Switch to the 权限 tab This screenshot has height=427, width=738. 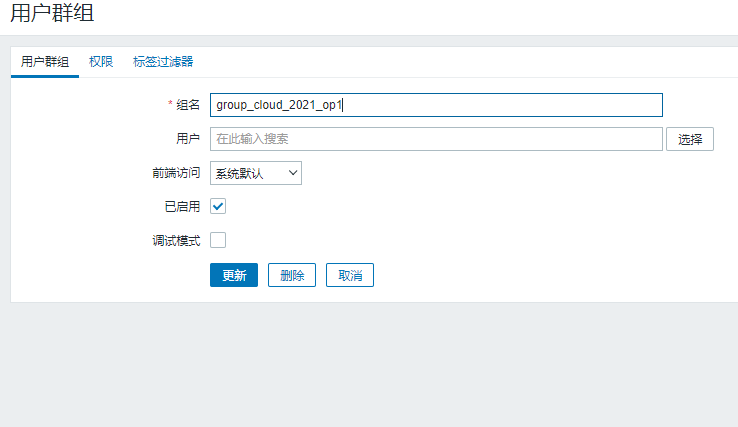pos(101,62)
